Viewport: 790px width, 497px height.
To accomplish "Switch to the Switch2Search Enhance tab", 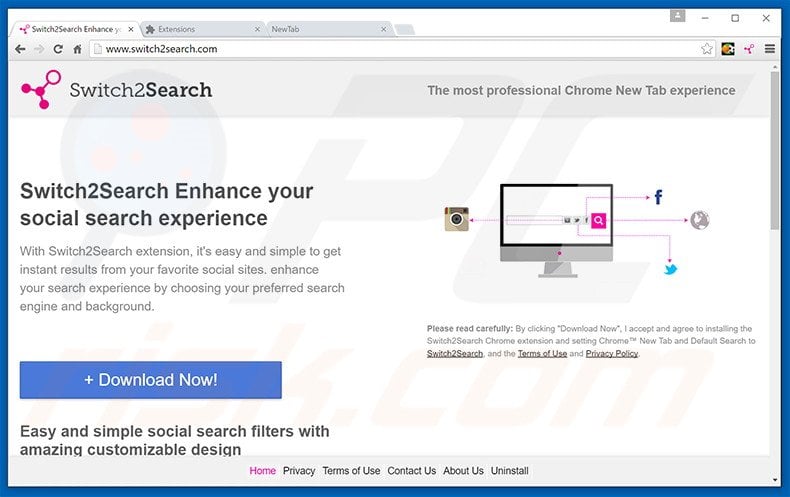I will 75,29.
